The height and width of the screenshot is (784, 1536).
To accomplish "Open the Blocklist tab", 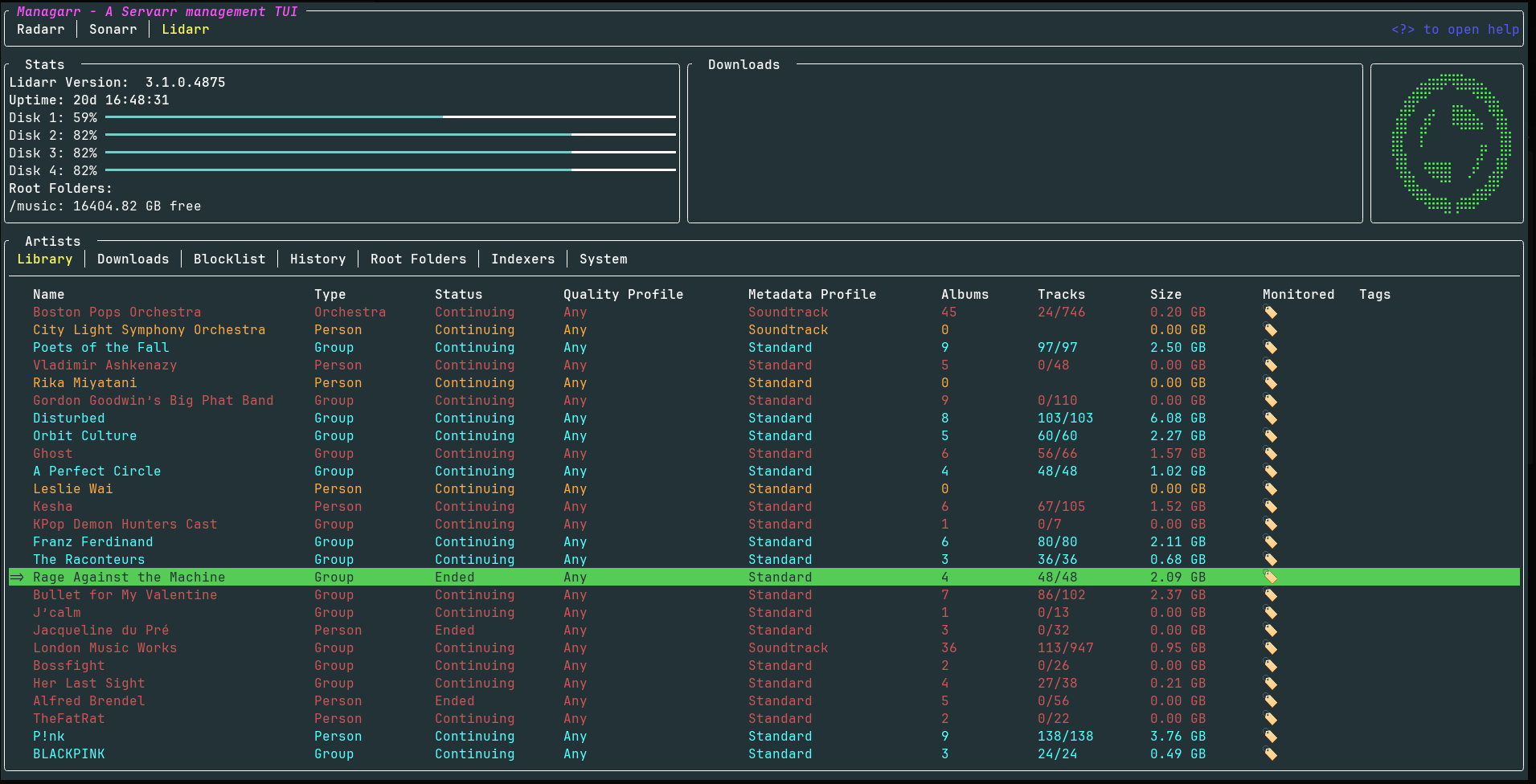I will pos(229,259).
